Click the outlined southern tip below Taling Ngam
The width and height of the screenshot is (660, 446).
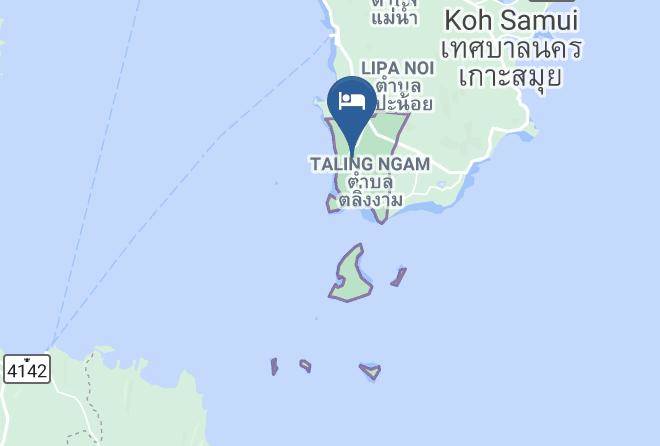coord(381,215)
